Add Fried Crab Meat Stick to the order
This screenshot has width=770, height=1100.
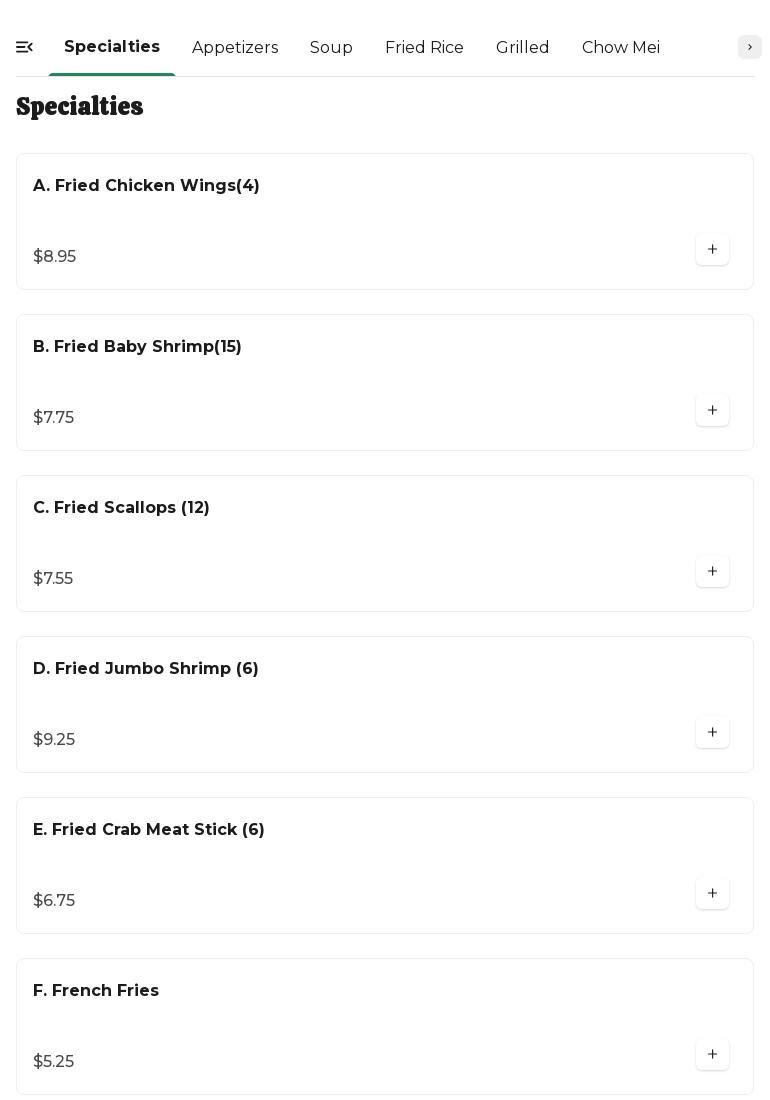click(x=712, y=894)
